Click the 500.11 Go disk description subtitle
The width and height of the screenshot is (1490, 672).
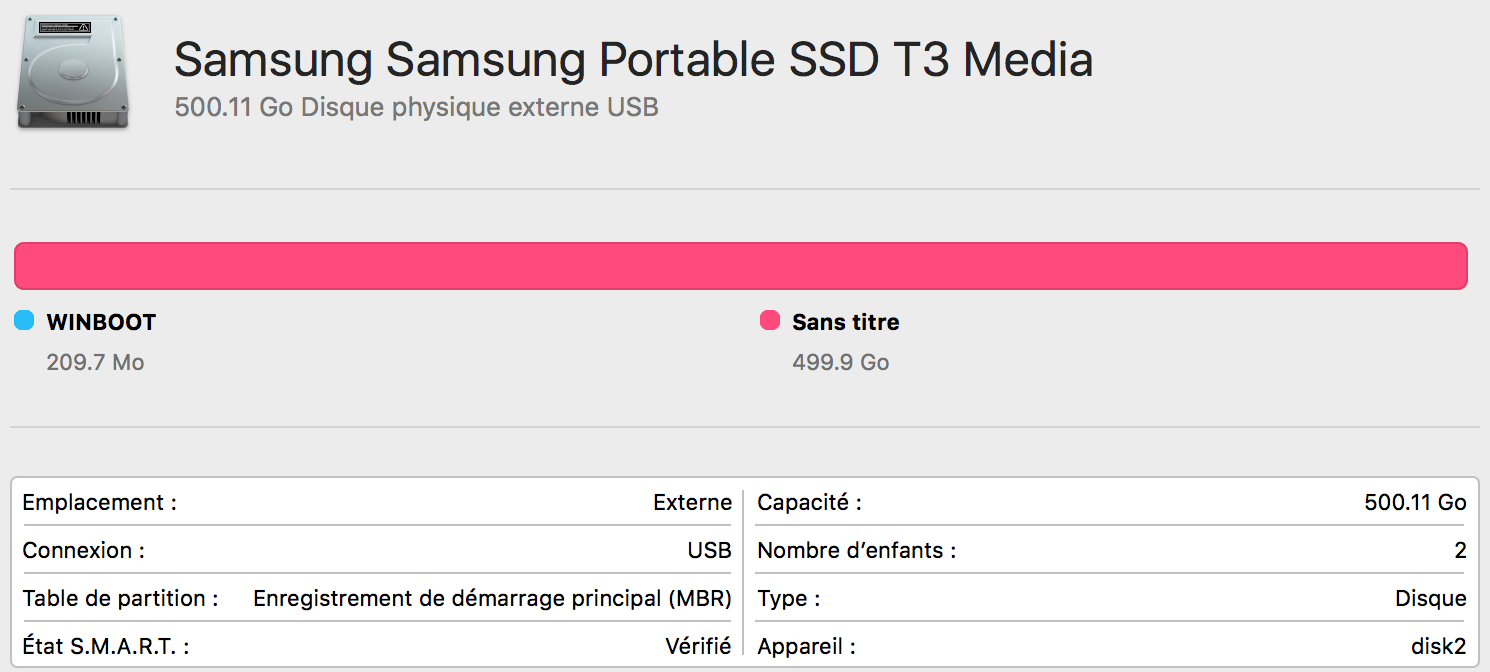coord(416,107)
